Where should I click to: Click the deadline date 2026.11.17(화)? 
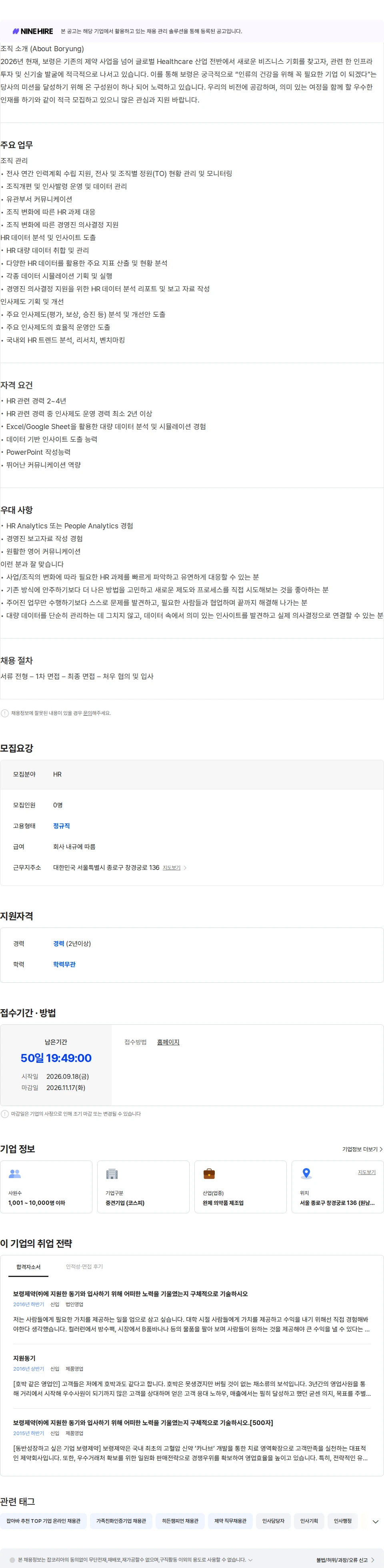[x=66, y=1088]
